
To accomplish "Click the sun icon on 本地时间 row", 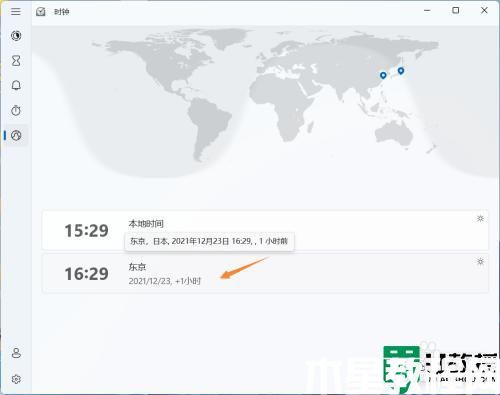I will pos(480,218).
